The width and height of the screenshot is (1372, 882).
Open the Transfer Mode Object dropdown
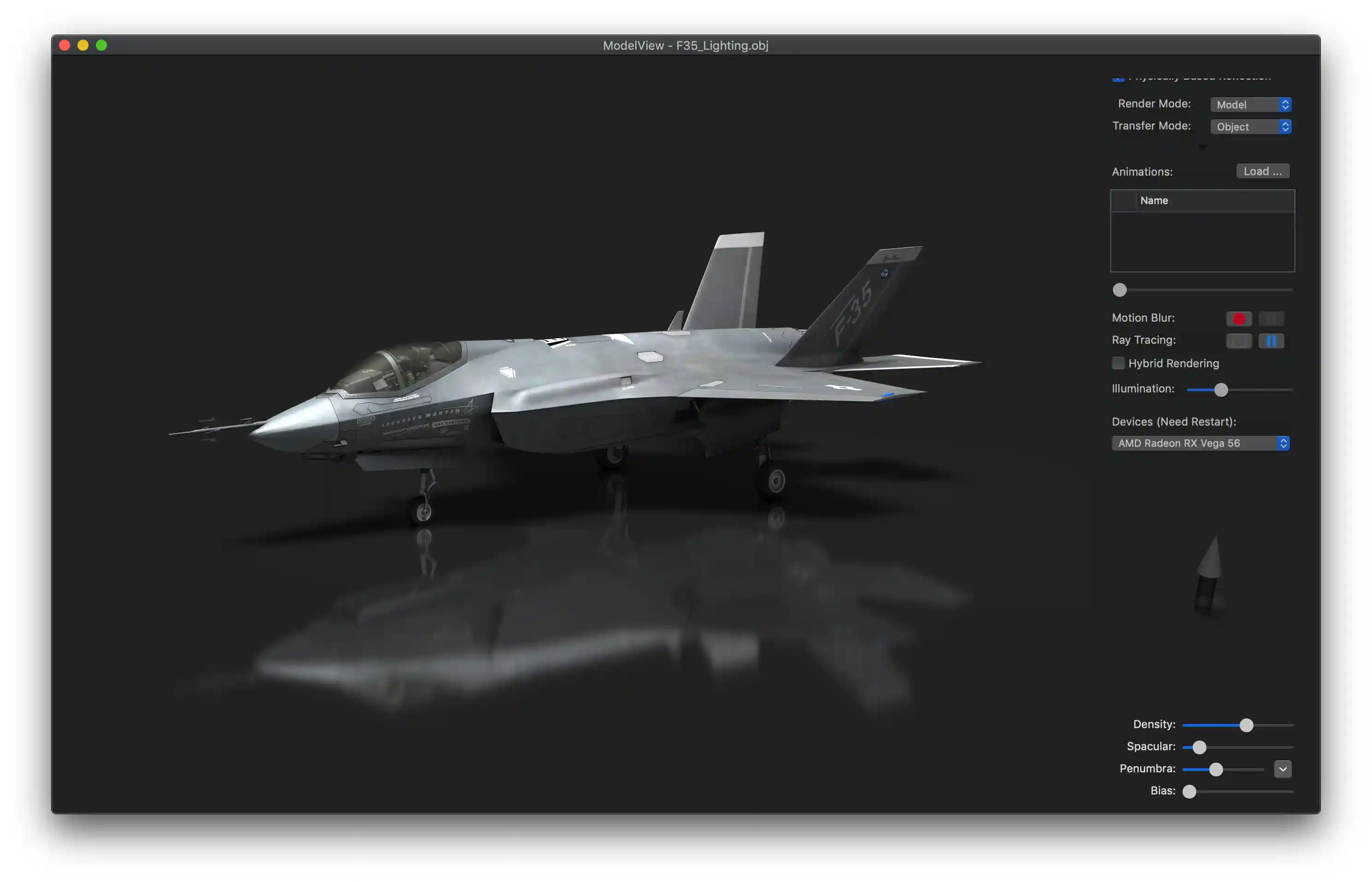pos(1250,127)
